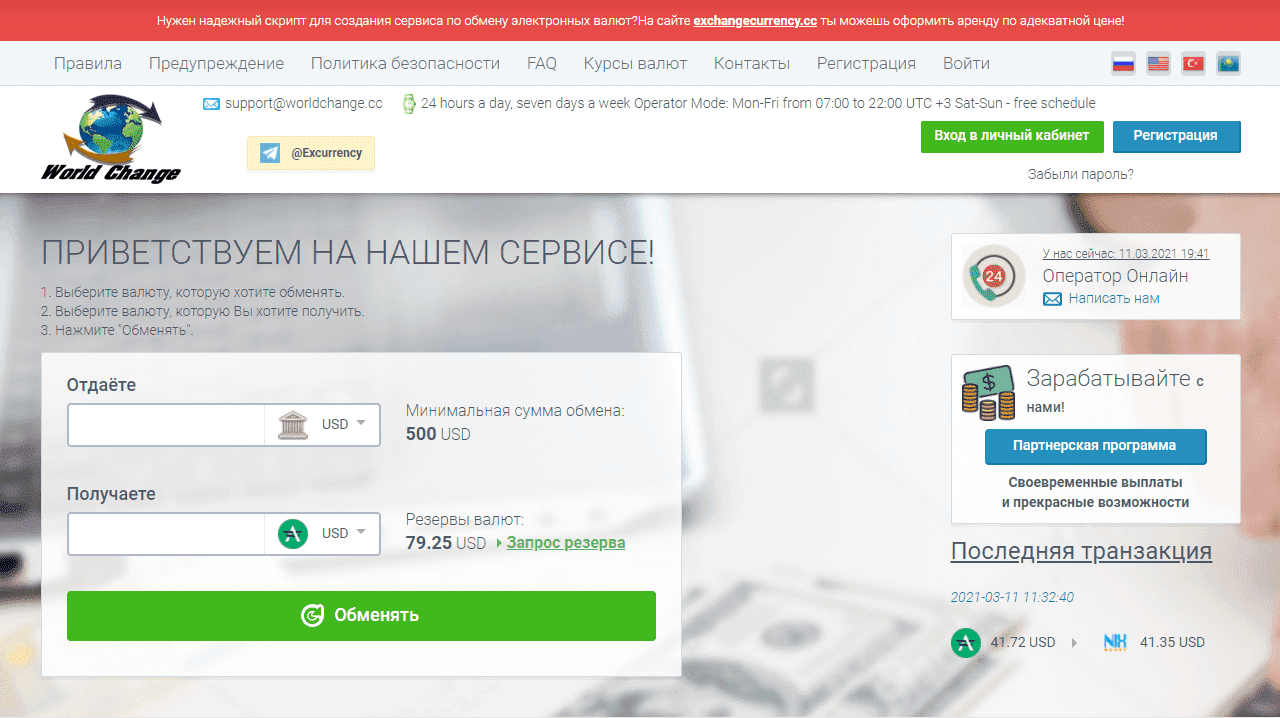
Task: Click the Kazakhstan flag language icon
Action: click(1228, 64)
